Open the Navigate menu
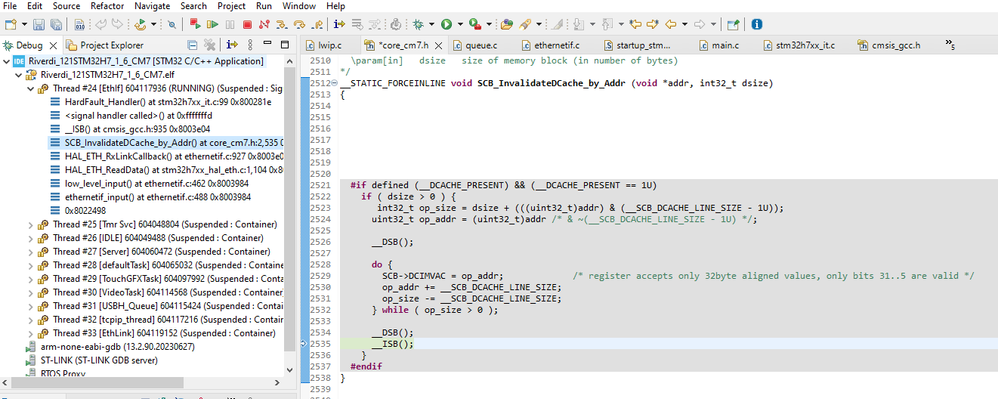This screenshot has height=399, width=998. click(x=152, y=6)
